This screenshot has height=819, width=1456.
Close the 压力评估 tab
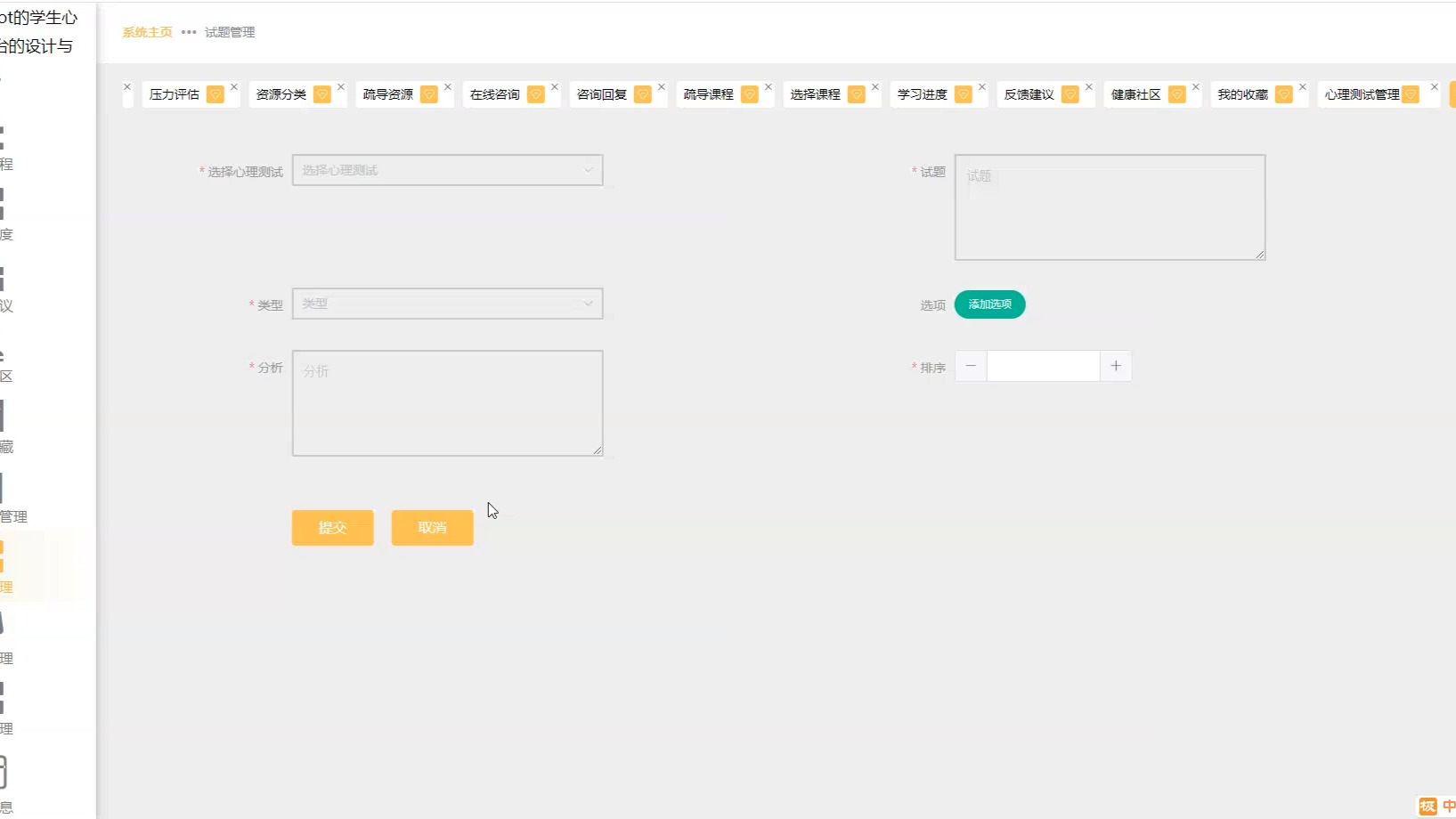click(x=234, y=87)
